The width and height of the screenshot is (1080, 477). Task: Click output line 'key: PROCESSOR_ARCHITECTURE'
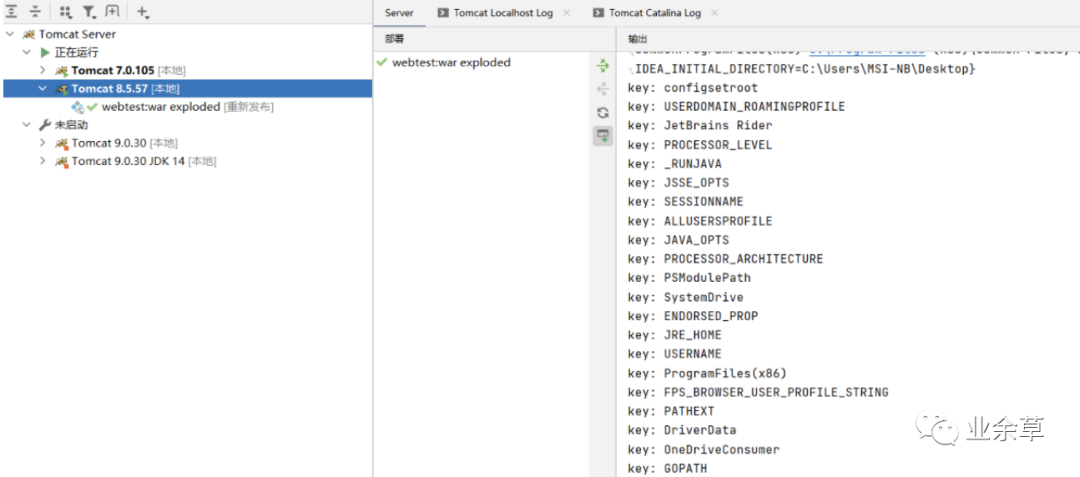(725, 259)
